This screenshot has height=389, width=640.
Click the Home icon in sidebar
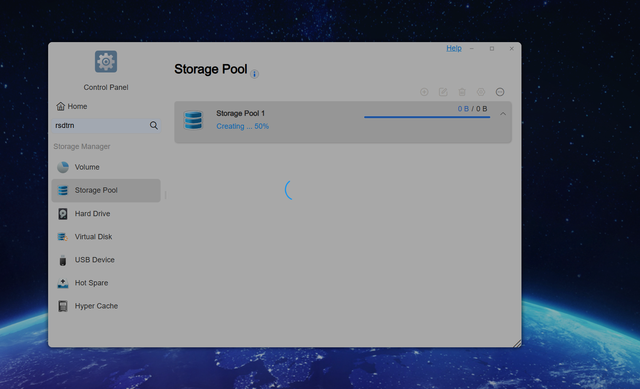(x=60, y=106)
